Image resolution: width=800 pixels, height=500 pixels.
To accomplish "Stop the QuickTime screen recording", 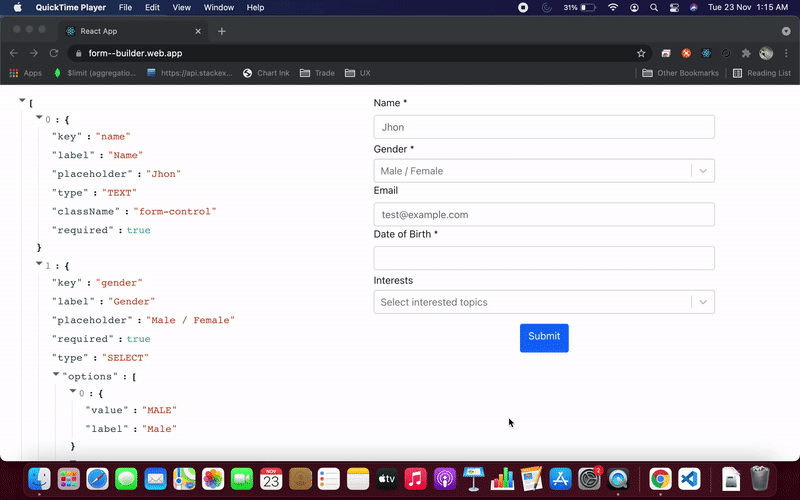I will pos(523,8).
